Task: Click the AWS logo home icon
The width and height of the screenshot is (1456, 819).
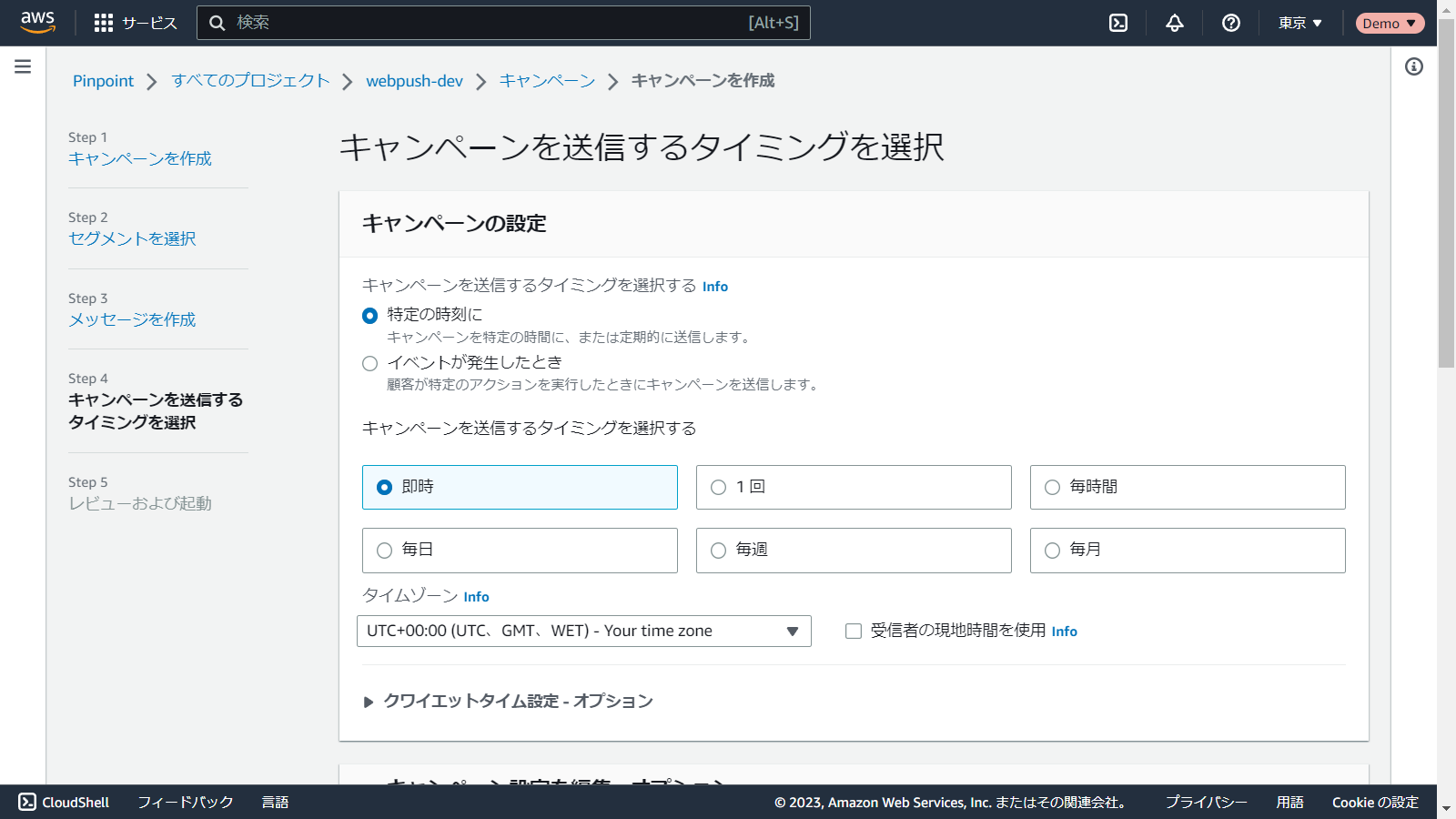Action: 37,22
